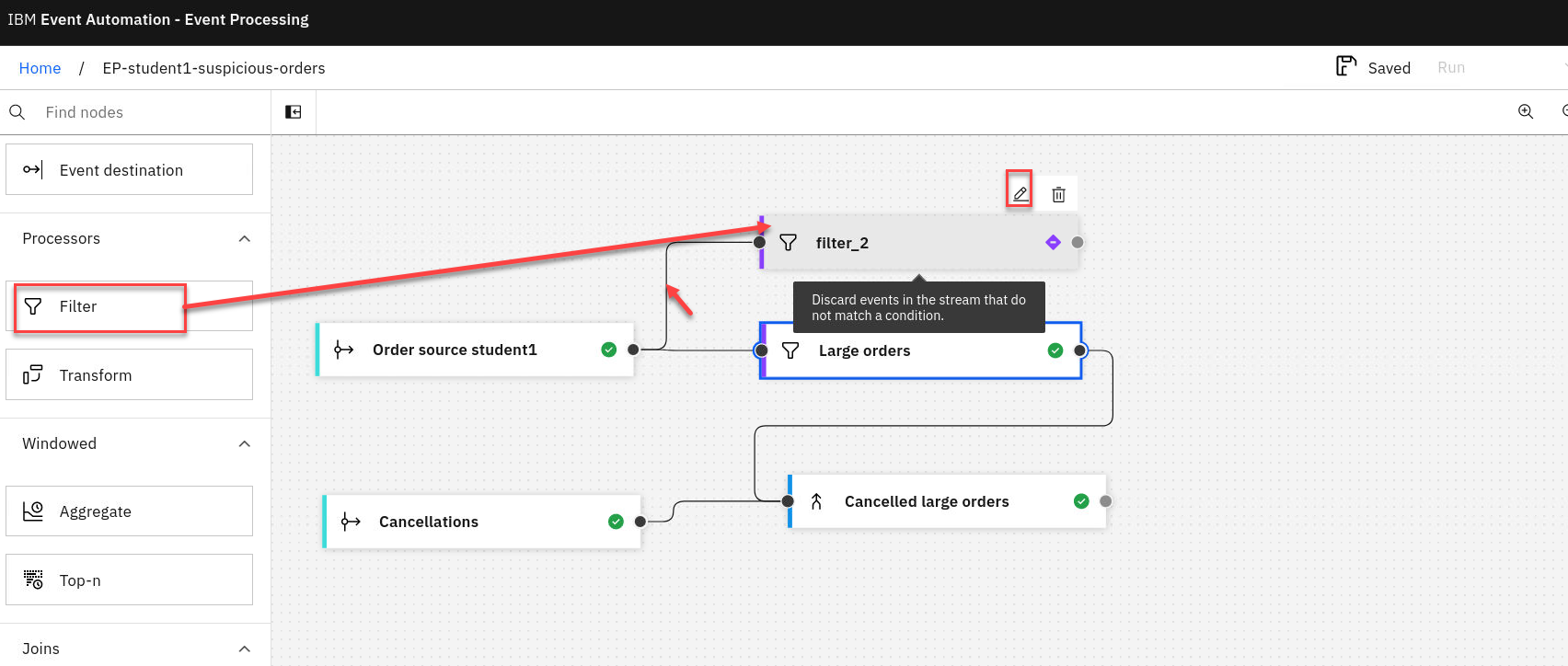Viewport: 1568px width, 666px height.
Task: Click the purple diamond status on filter_2
Action: pos(1053,242)
